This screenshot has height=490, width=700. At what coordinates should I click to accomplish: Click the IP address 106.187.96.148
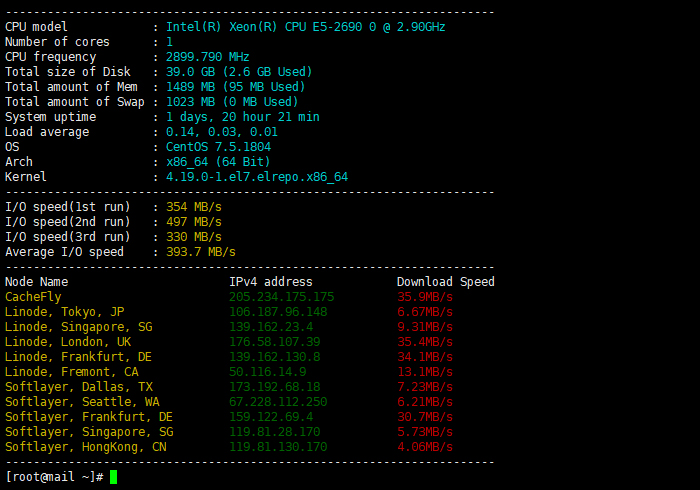click(278, 312)
